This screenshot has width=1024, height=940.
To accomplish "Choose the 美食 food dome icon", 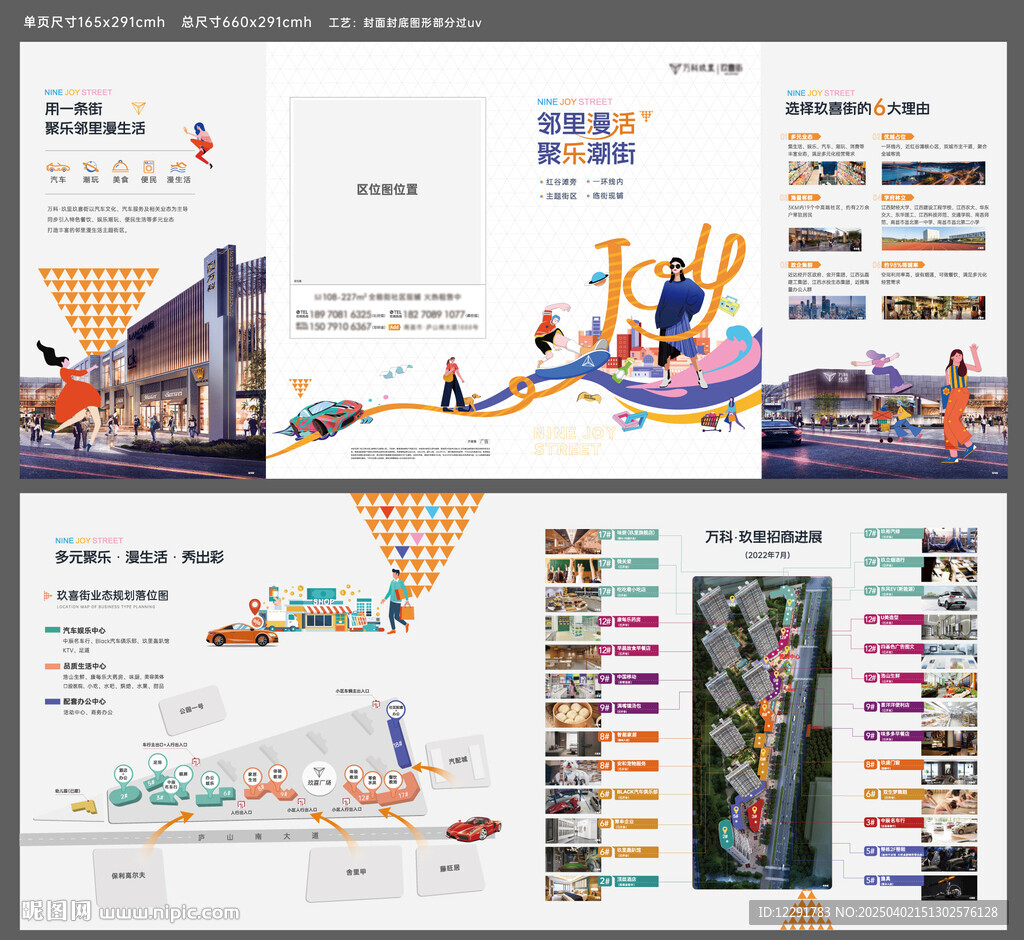I will (x=120, y=167).
